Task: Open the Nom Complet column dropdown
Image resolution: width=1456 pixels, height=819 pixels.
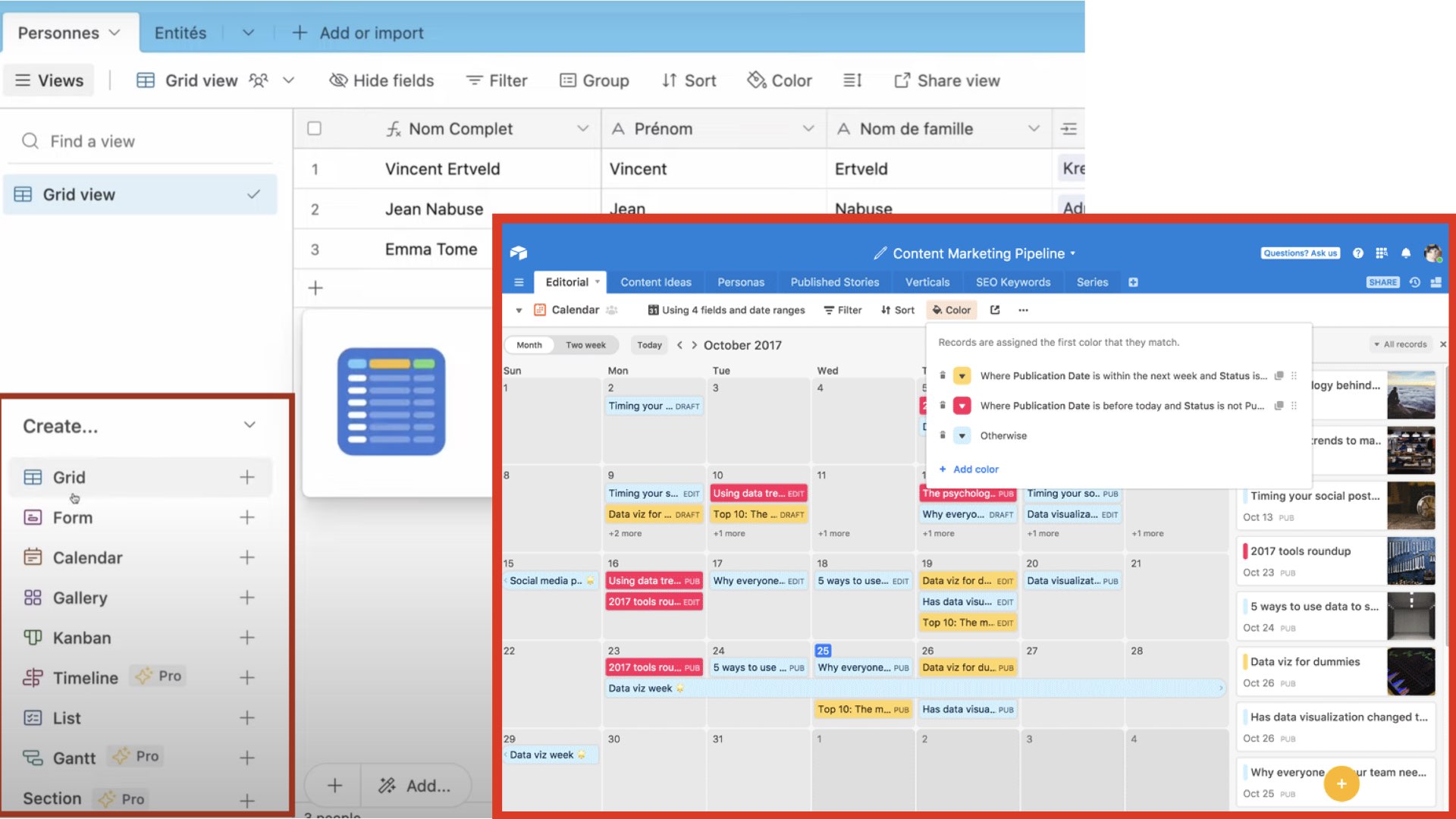Action: tap(582, 129)
